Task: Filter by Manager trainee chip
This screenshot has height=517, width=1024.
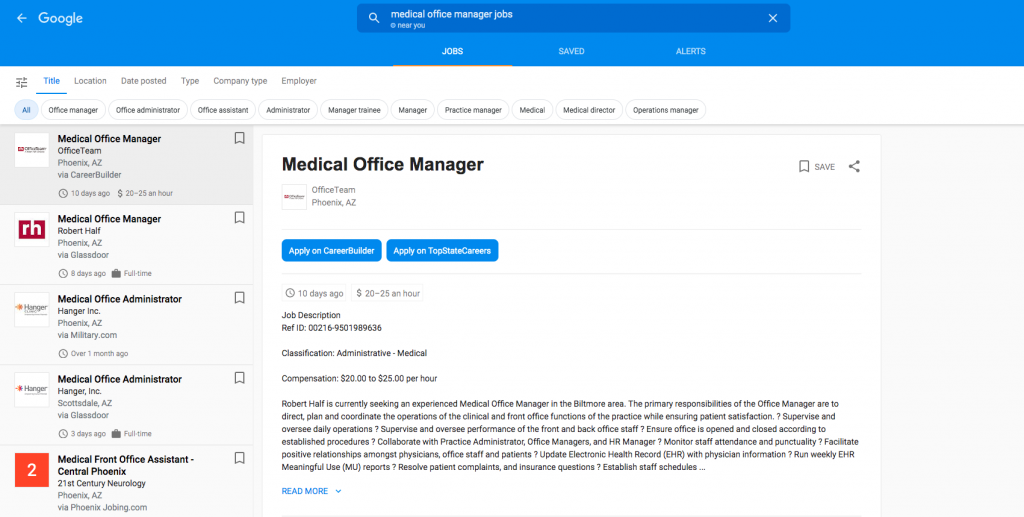Action: click(354, 110)
